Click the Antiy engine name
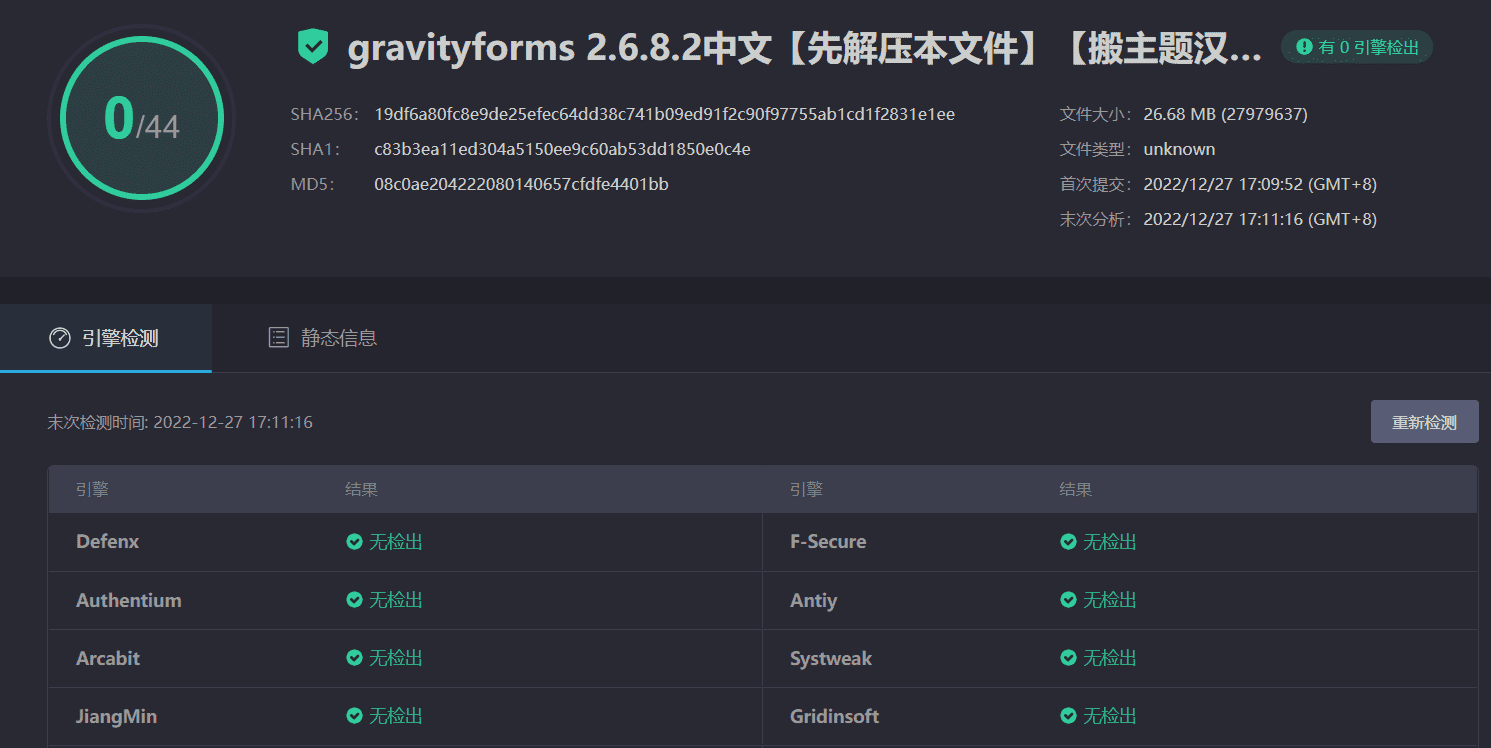 813,600
